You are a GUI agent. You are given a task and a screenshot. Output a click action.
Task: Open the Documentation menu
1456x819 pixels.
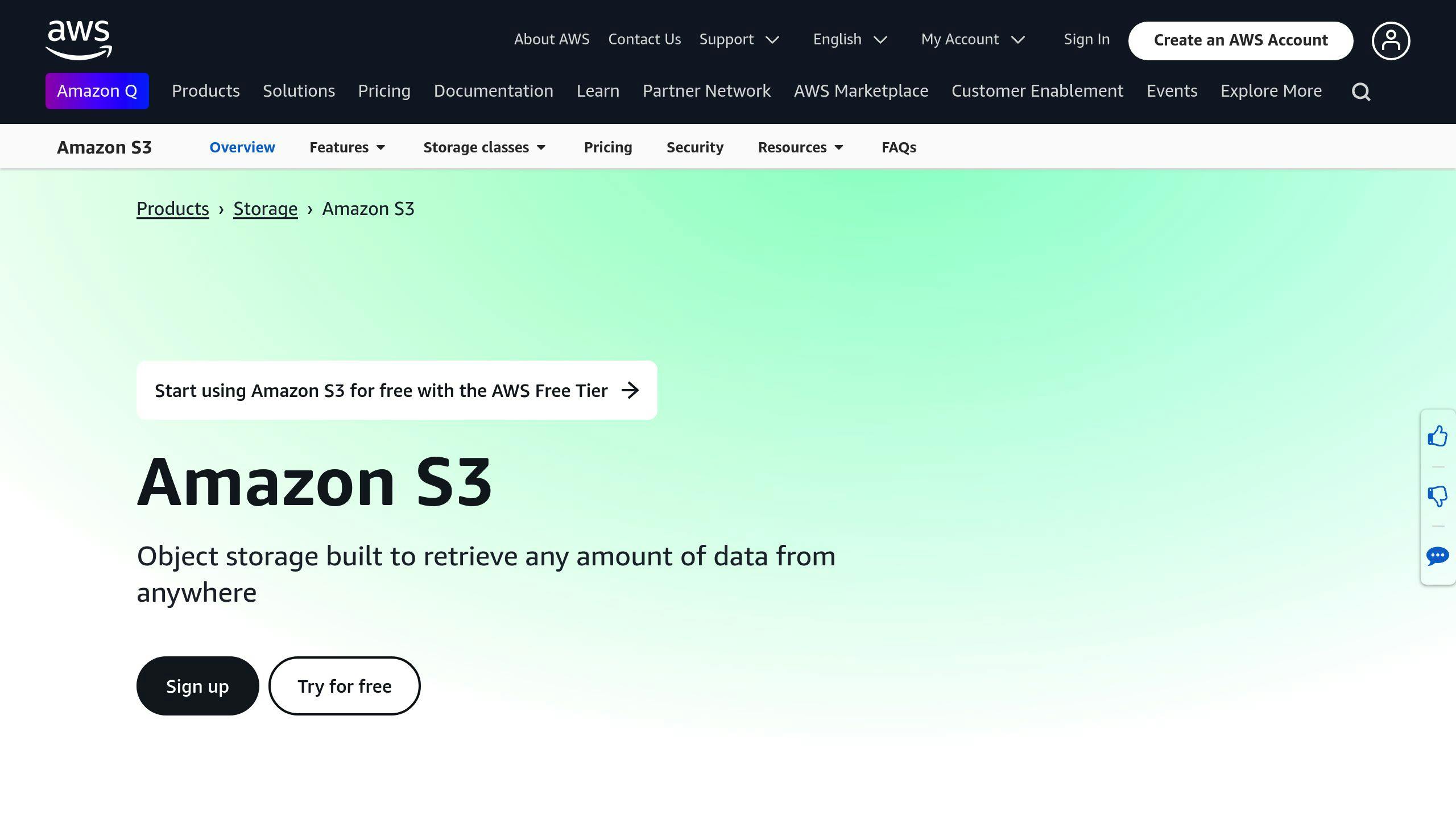pos(494,91)
